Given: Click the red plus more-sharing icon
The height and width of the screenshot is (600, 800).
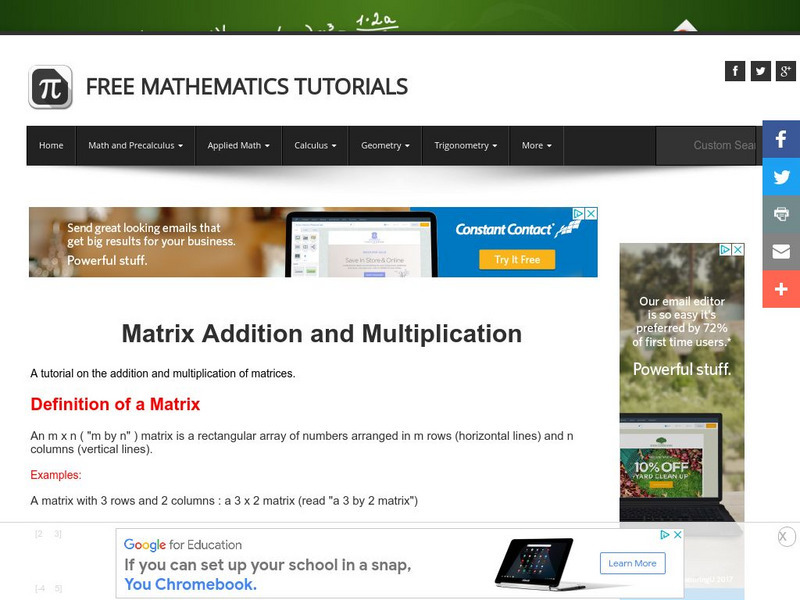Looking at the screenshot, I should point(781,289).
